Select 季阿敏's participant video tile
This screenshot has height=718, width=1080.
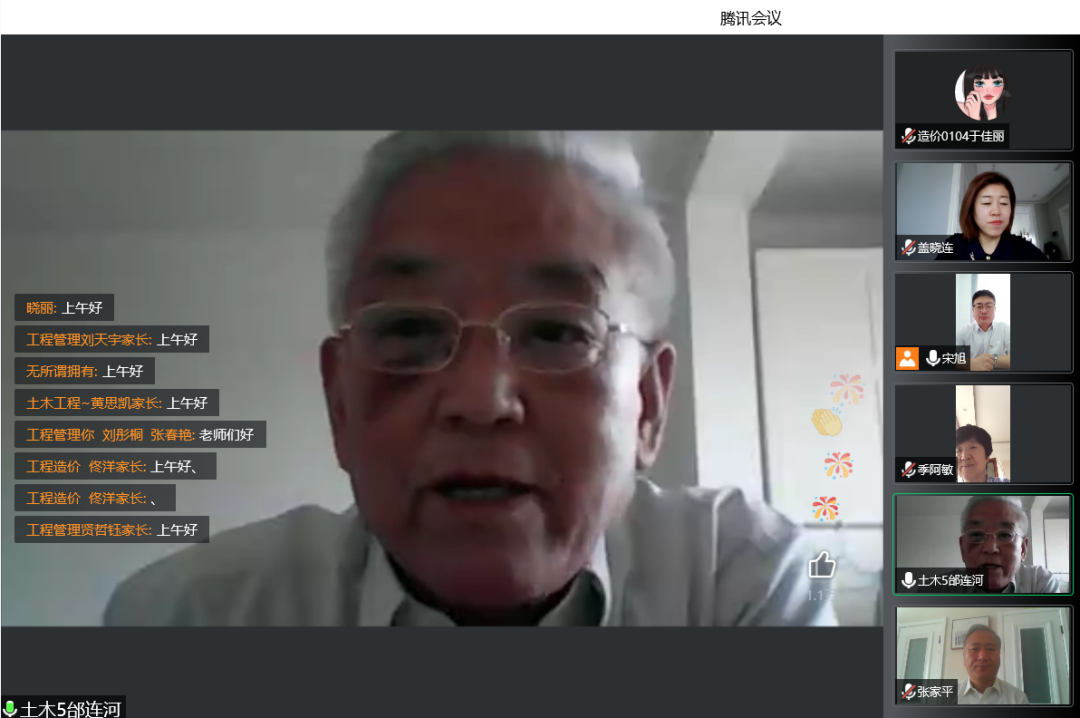click(983, 433)
